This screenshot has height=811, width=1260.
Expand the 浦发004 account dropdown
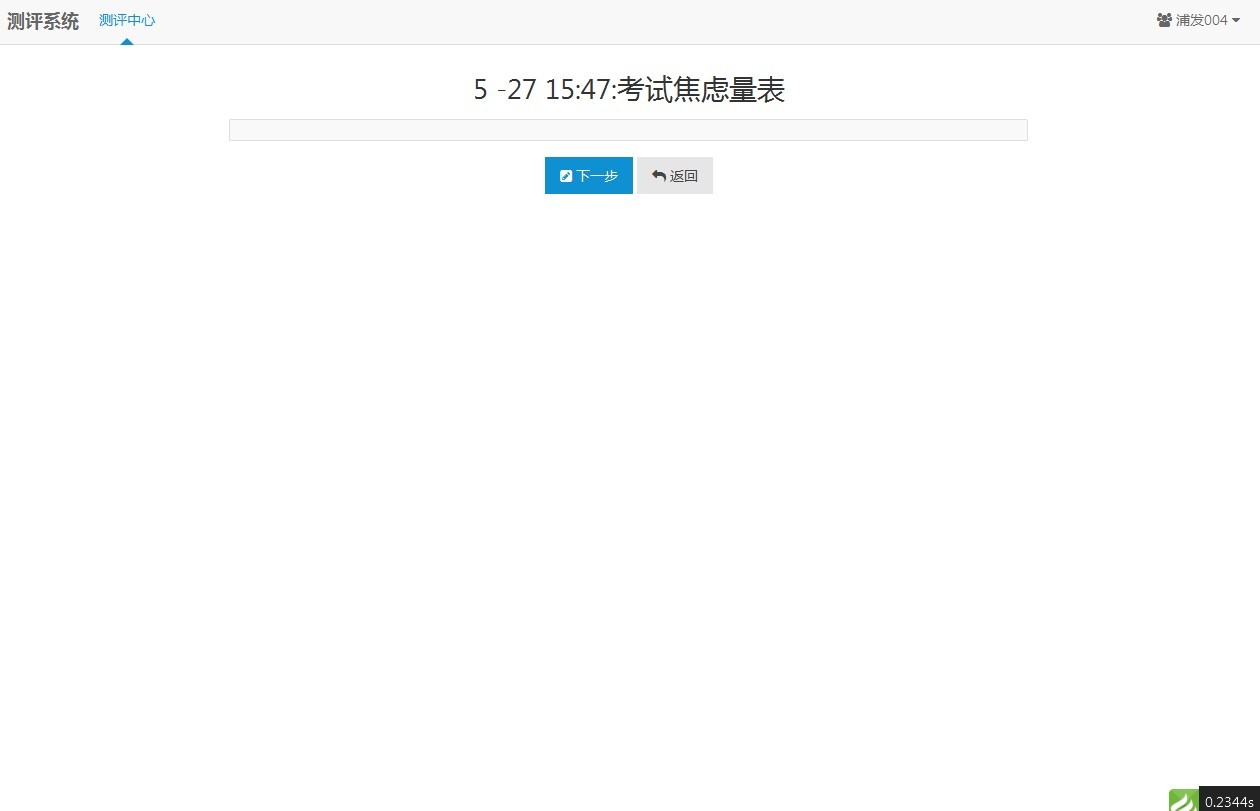(x=1198, y=20)
